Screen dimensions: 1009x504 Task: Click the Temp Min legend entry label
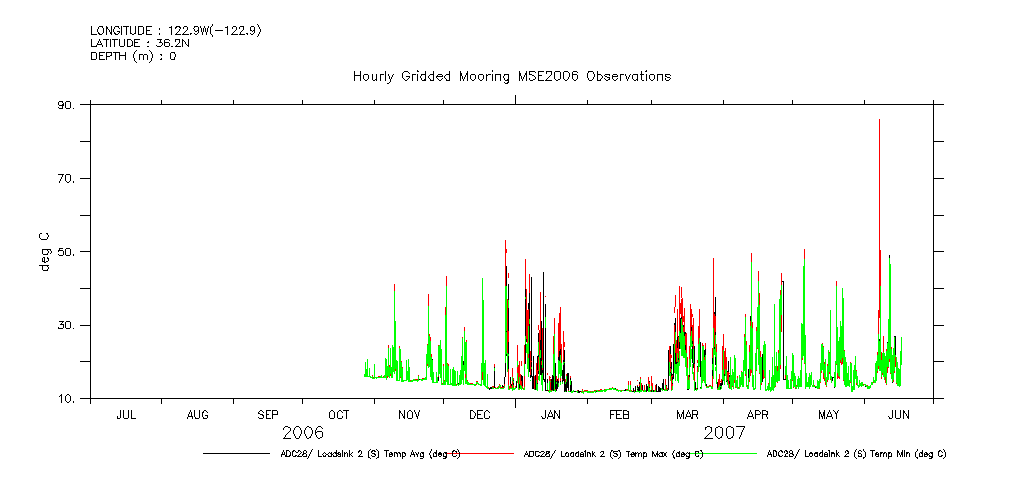tap(856, 454)
